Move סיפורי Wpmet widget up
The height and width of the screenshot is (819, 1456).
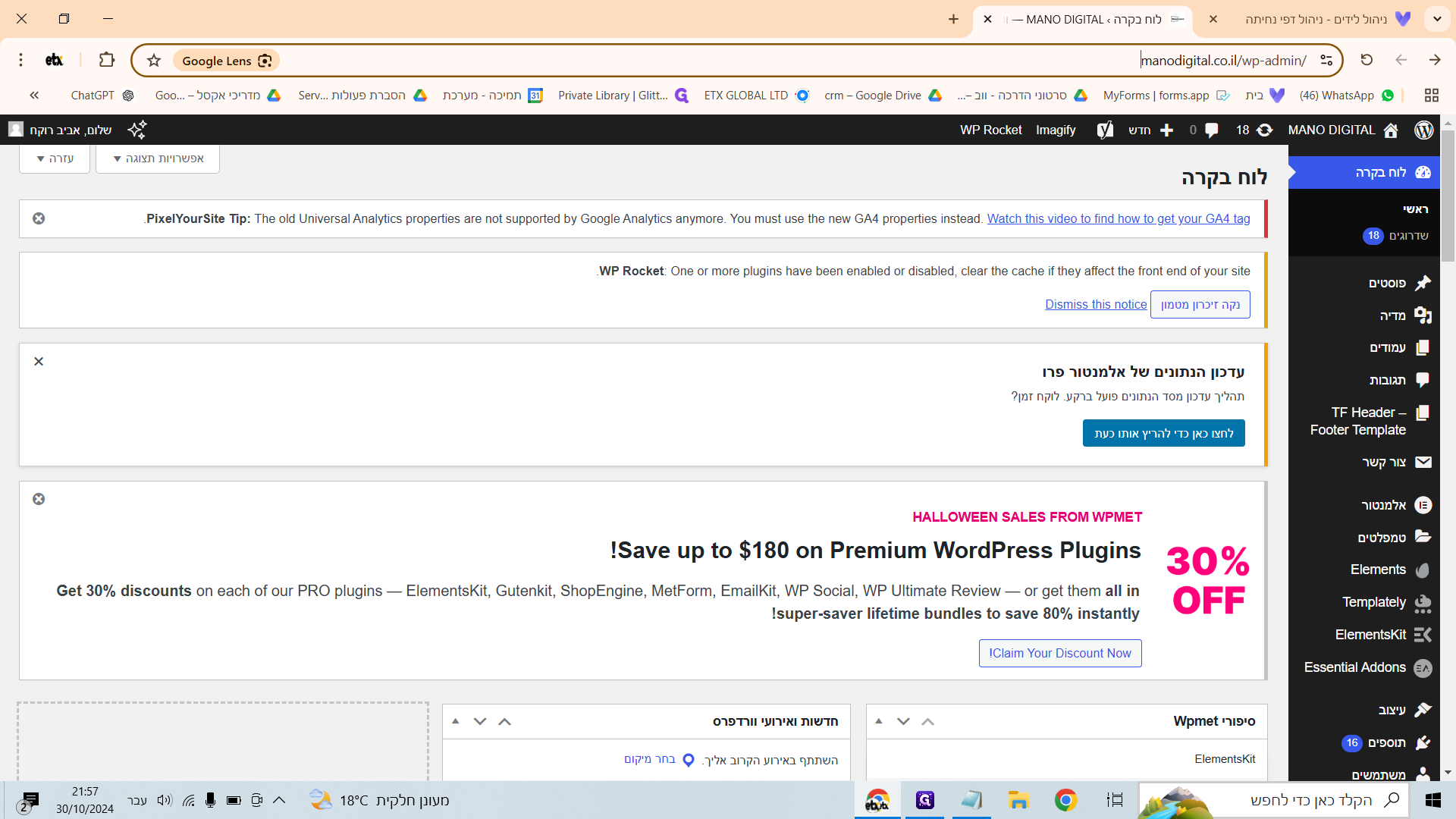(927, 721)
